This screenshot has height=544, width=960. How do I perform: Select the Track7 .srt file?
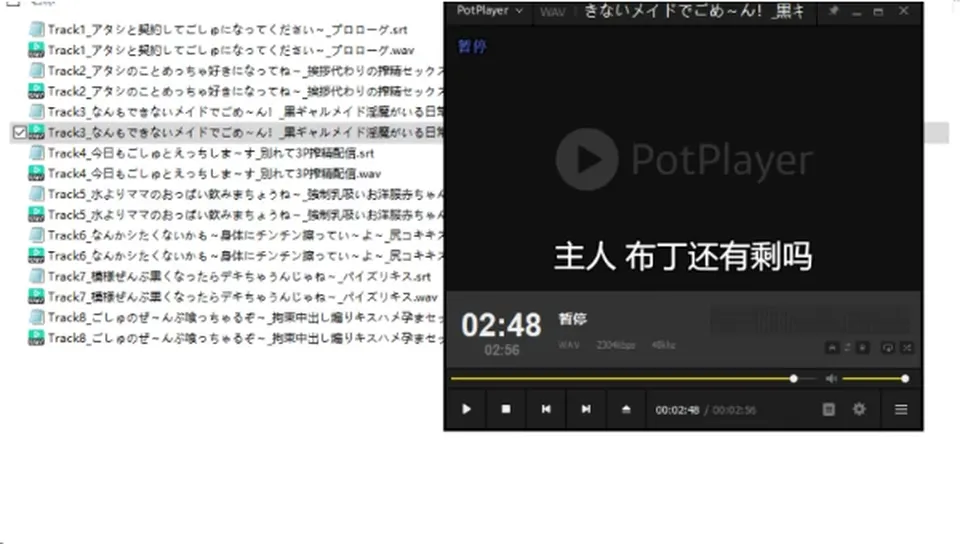(239, 277)
